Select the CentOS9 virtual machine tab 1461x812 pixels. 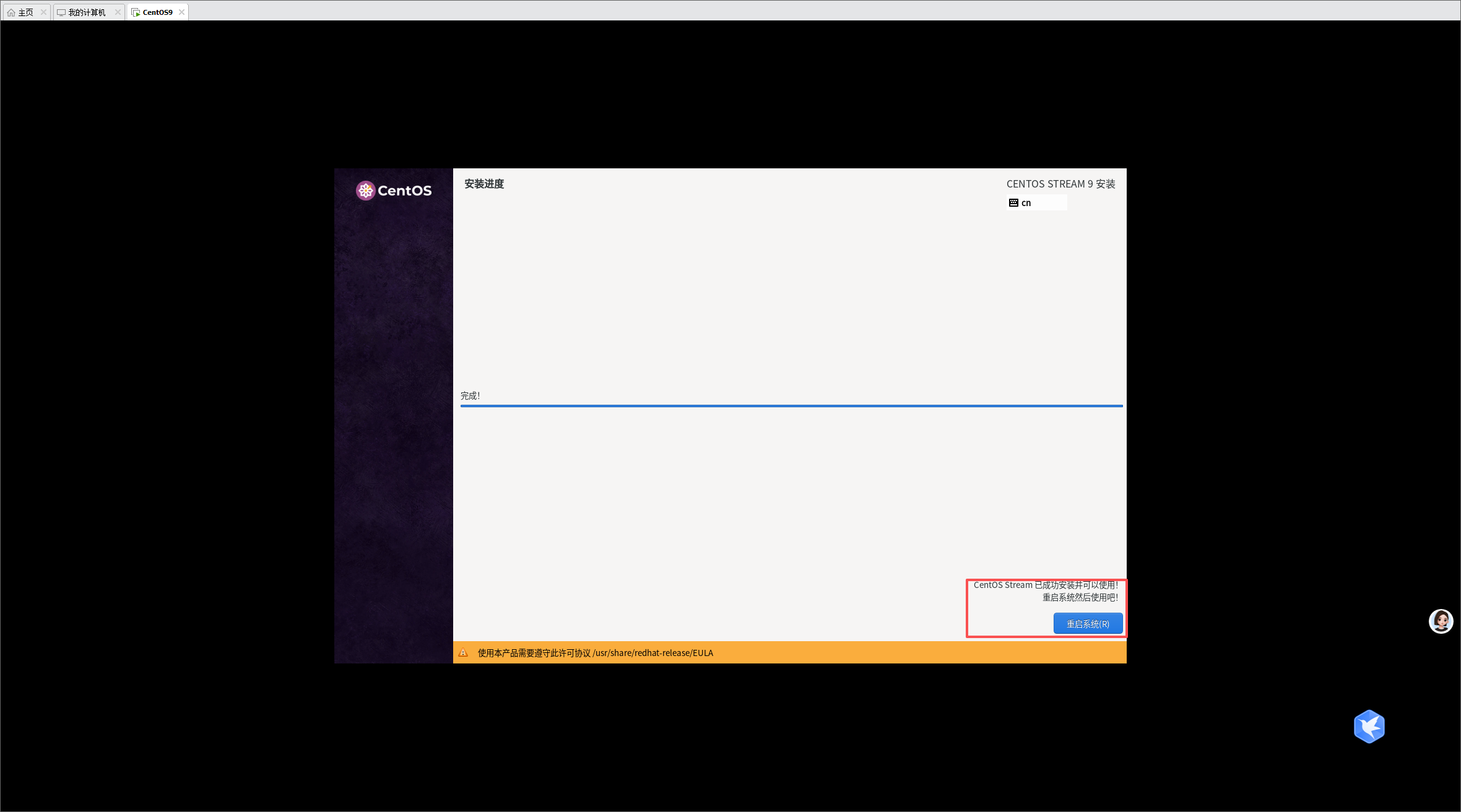point(157,12)
